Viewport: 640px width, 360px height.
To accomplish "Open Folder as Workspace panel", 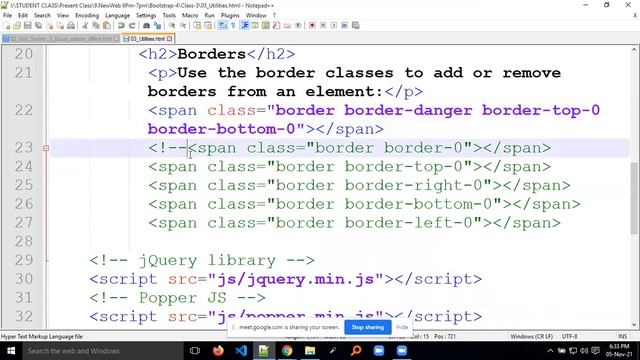I will point(287,25).
